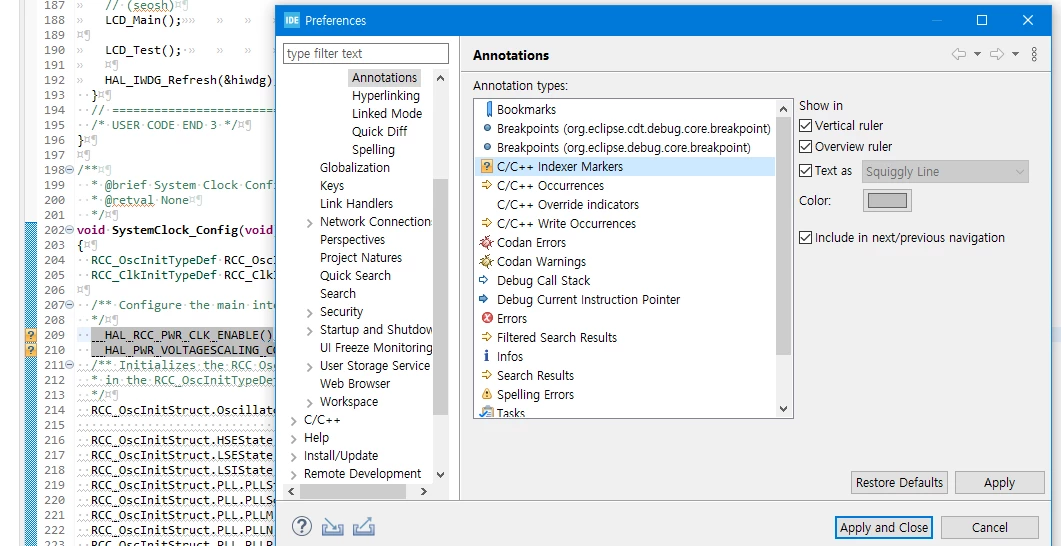Image resolution: width=1061 pixels, height=546 pixels.
Task: Click the Infos 'i' icon
Action: pyautogui.click(x=486, y=356)
